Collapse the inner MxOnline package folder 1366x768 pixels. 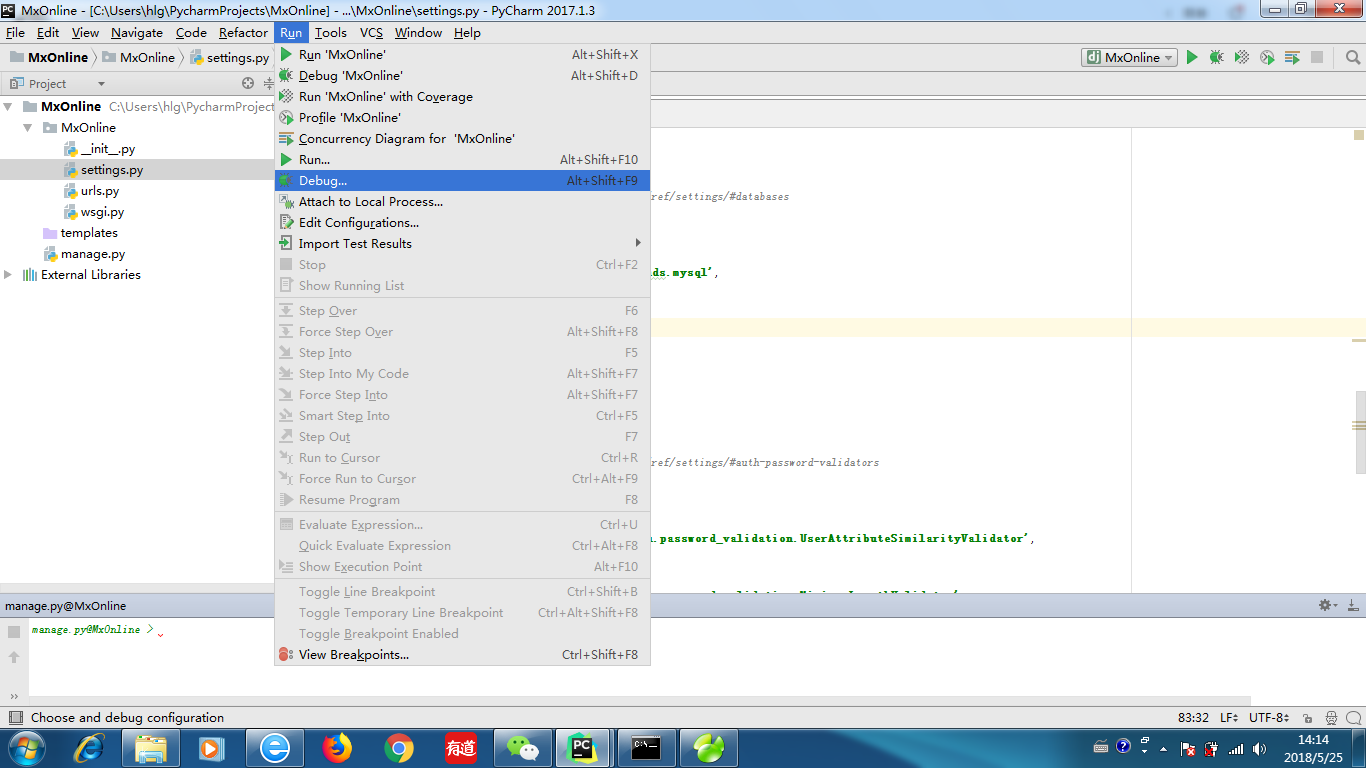pos(28,128)
